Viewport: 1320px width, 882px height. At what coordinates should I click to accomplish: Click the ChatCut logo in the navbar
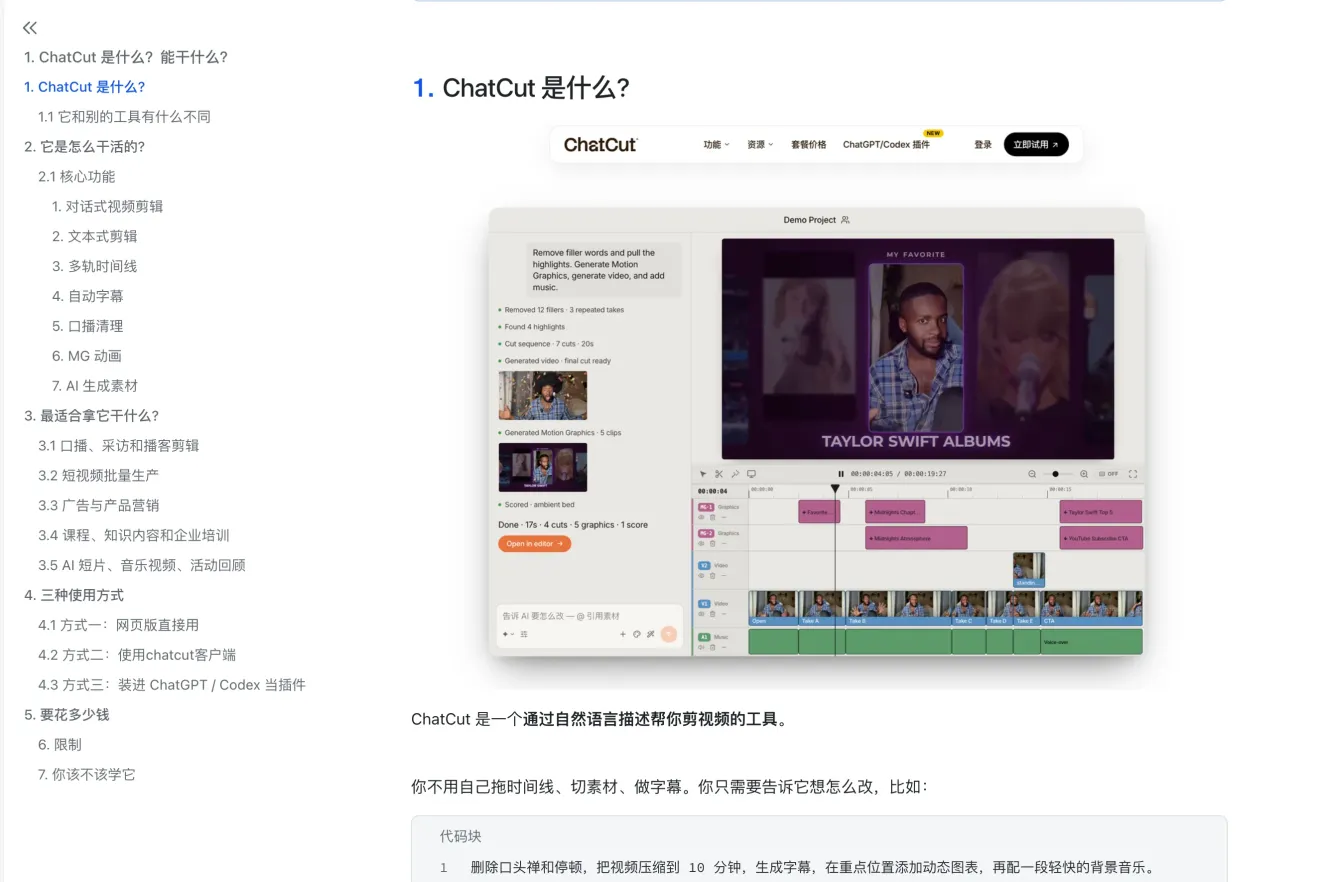tap(600, 145)
